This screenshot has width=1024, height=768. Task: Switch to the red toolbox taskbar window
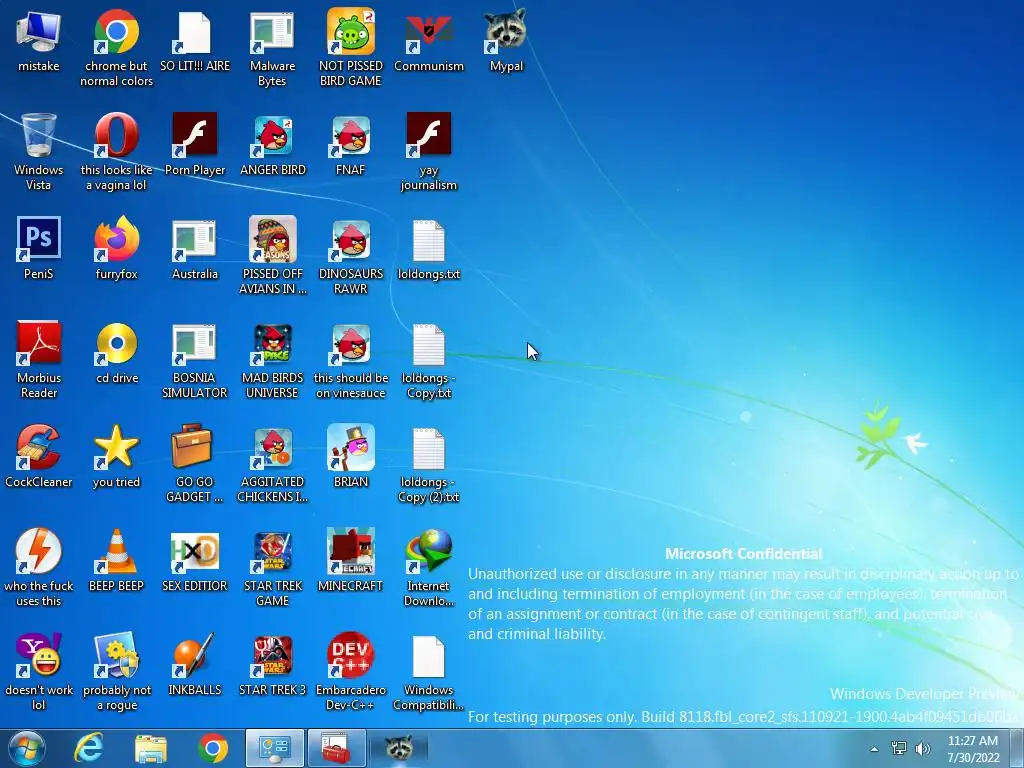336,748
